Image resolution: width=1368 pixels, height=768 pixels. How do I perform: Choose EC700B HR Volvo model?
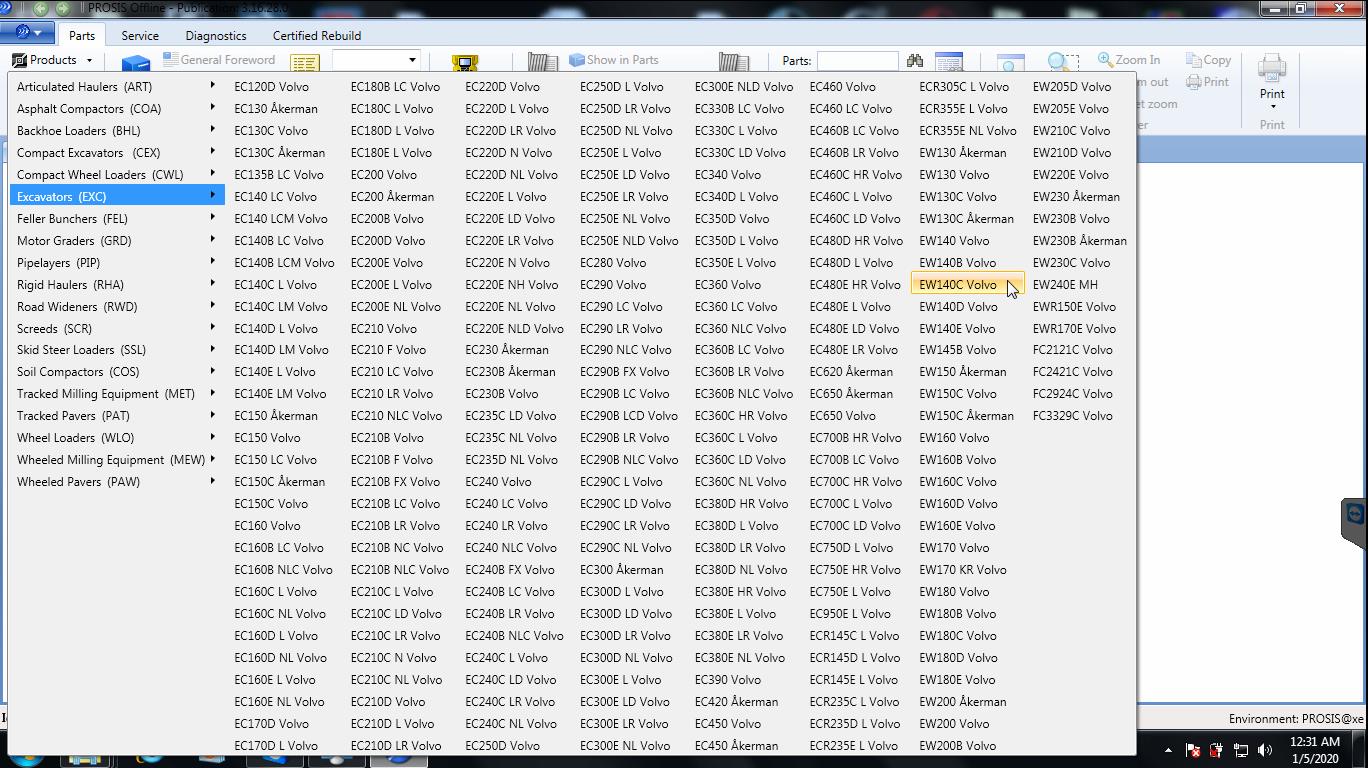click(855, 438)
